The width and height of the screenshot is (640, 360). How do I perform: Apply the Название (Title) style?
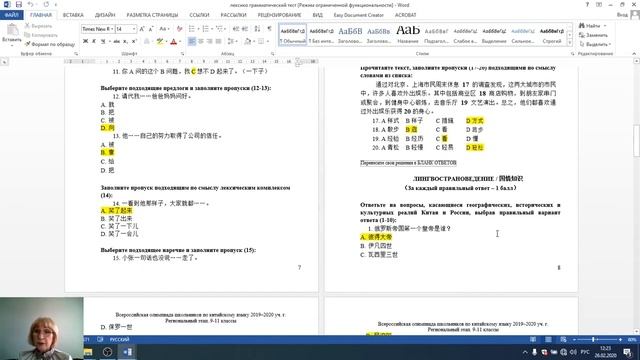pyautogui.click(x=408, y=35)
